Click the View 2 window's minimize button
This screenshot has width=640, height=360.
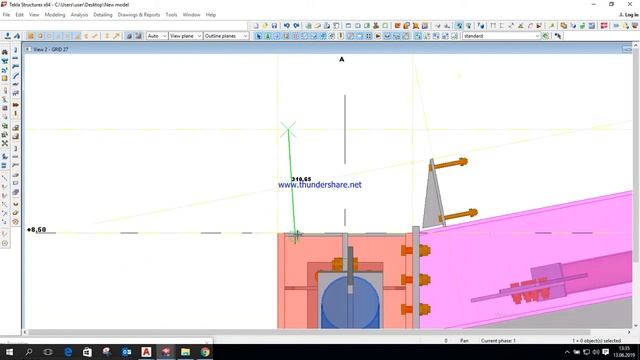pos(627,49)
